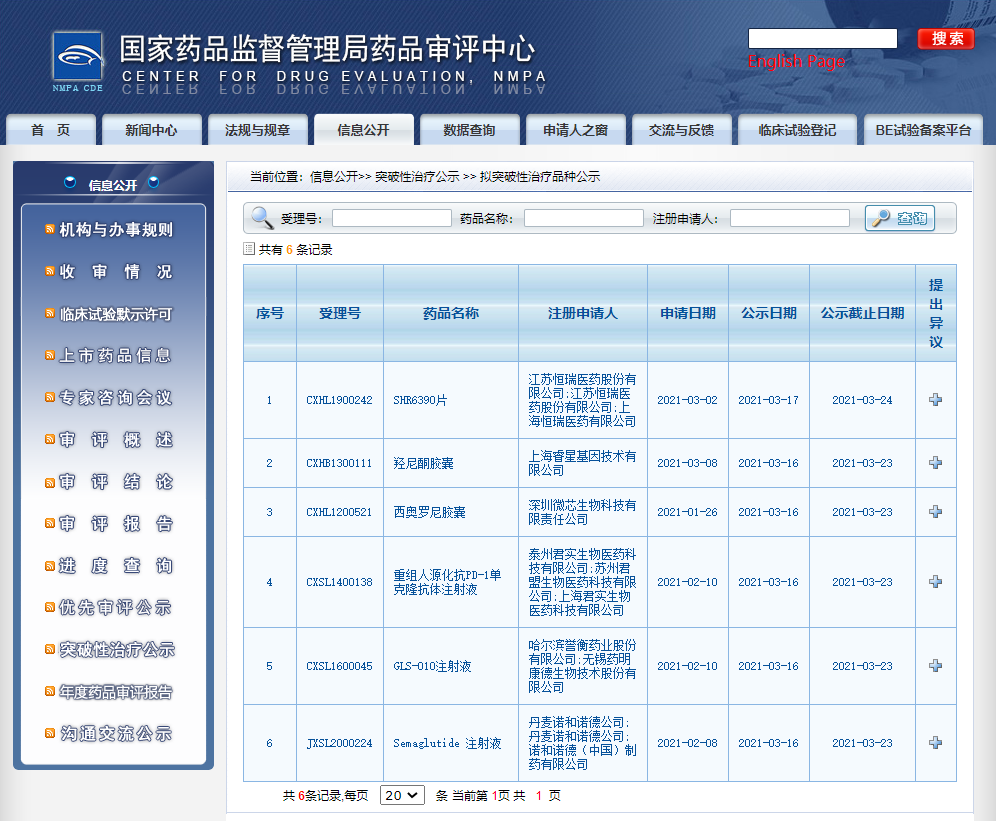Click the RSS icon beside 优先审评公示

point(50,607)
